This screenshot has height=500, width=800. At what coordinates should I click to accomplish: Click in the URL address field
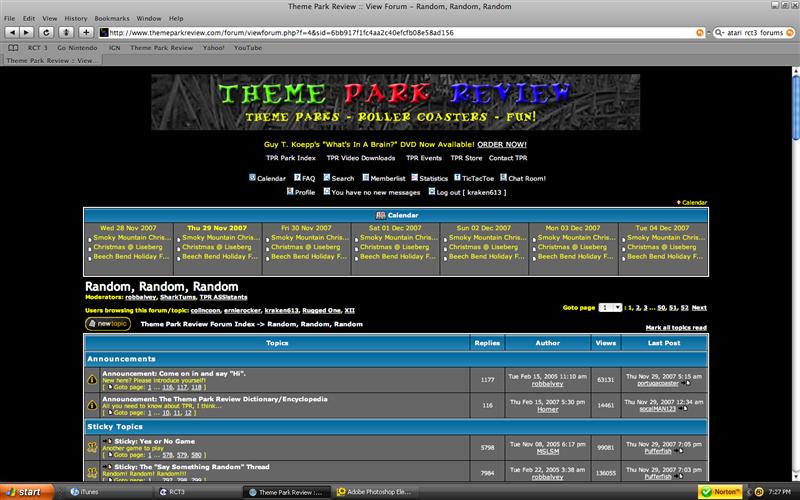pos(401,33)
